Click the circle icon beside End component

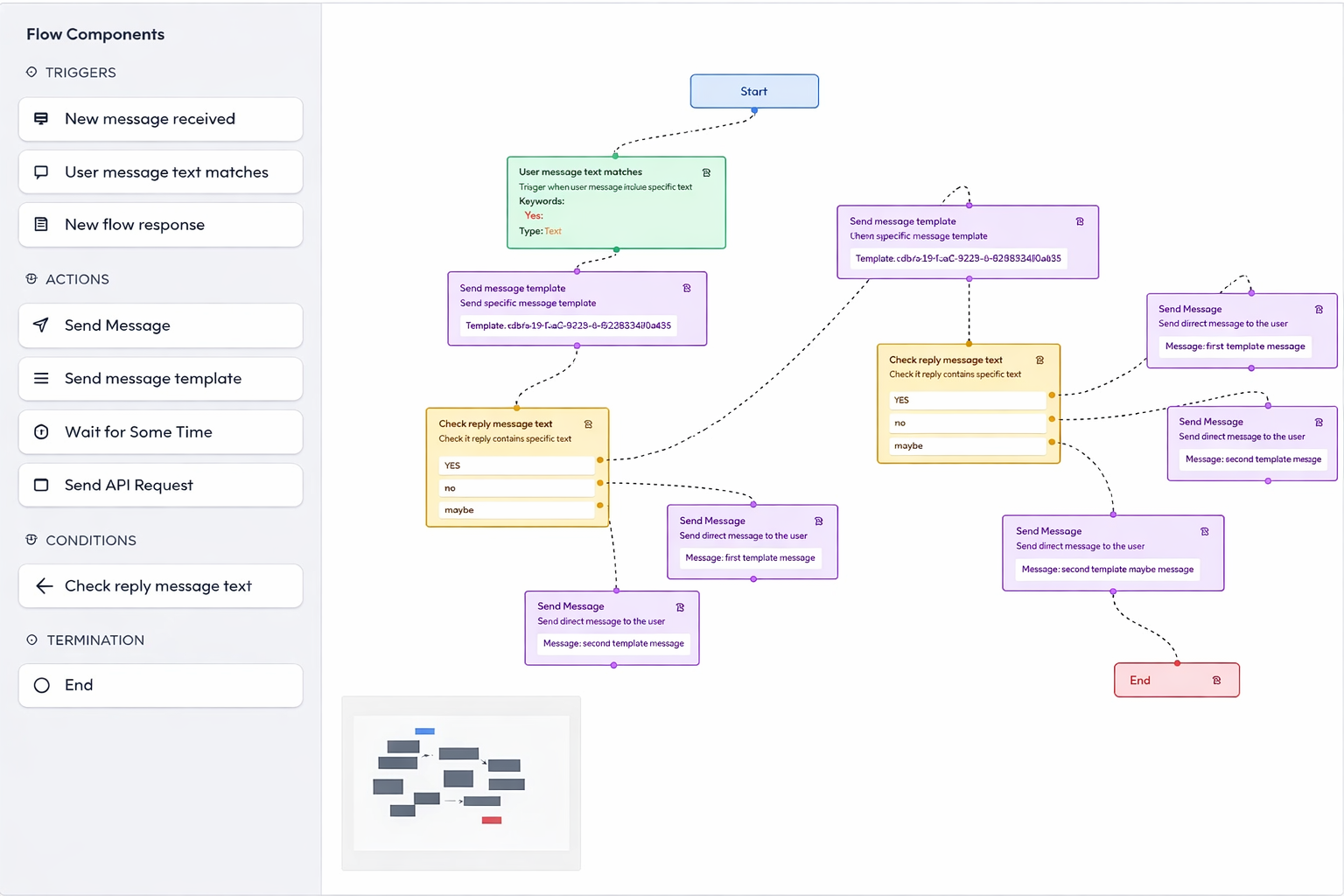tap(41, 685)
